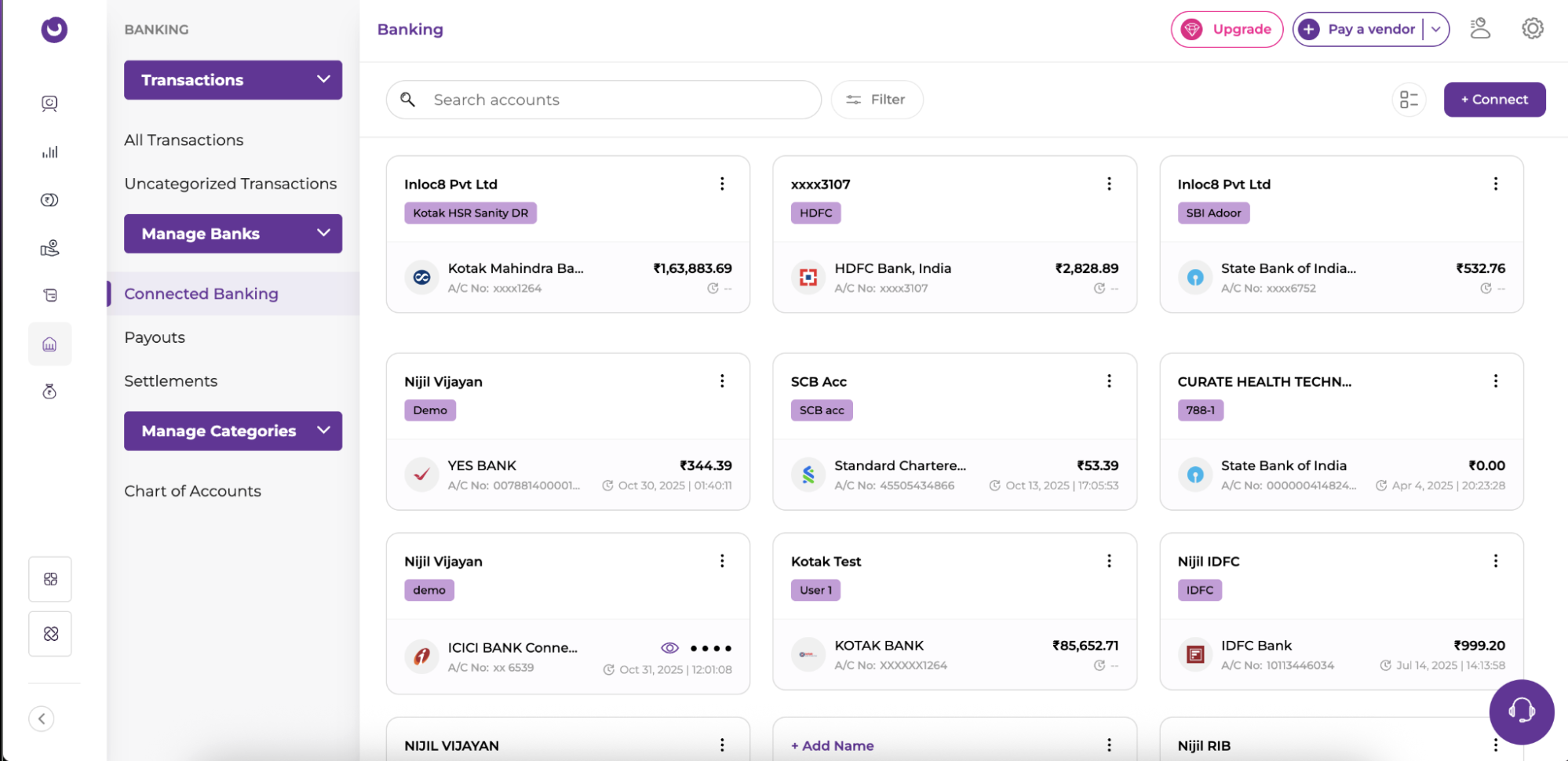Open the settings gear icon

tap(1533, 29)
